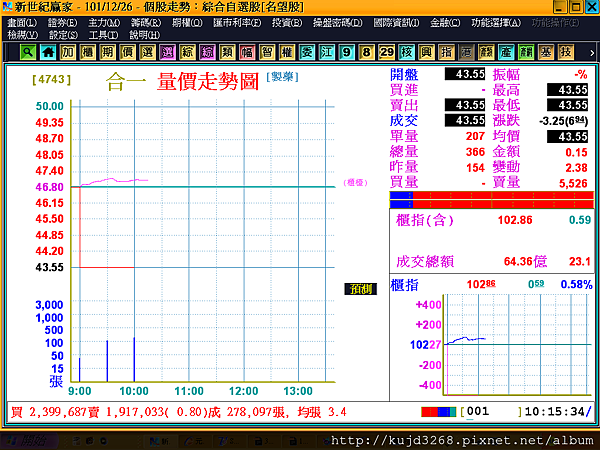Open the 指 index toolbar icon
600x450 pixels.
pos(446,52)
